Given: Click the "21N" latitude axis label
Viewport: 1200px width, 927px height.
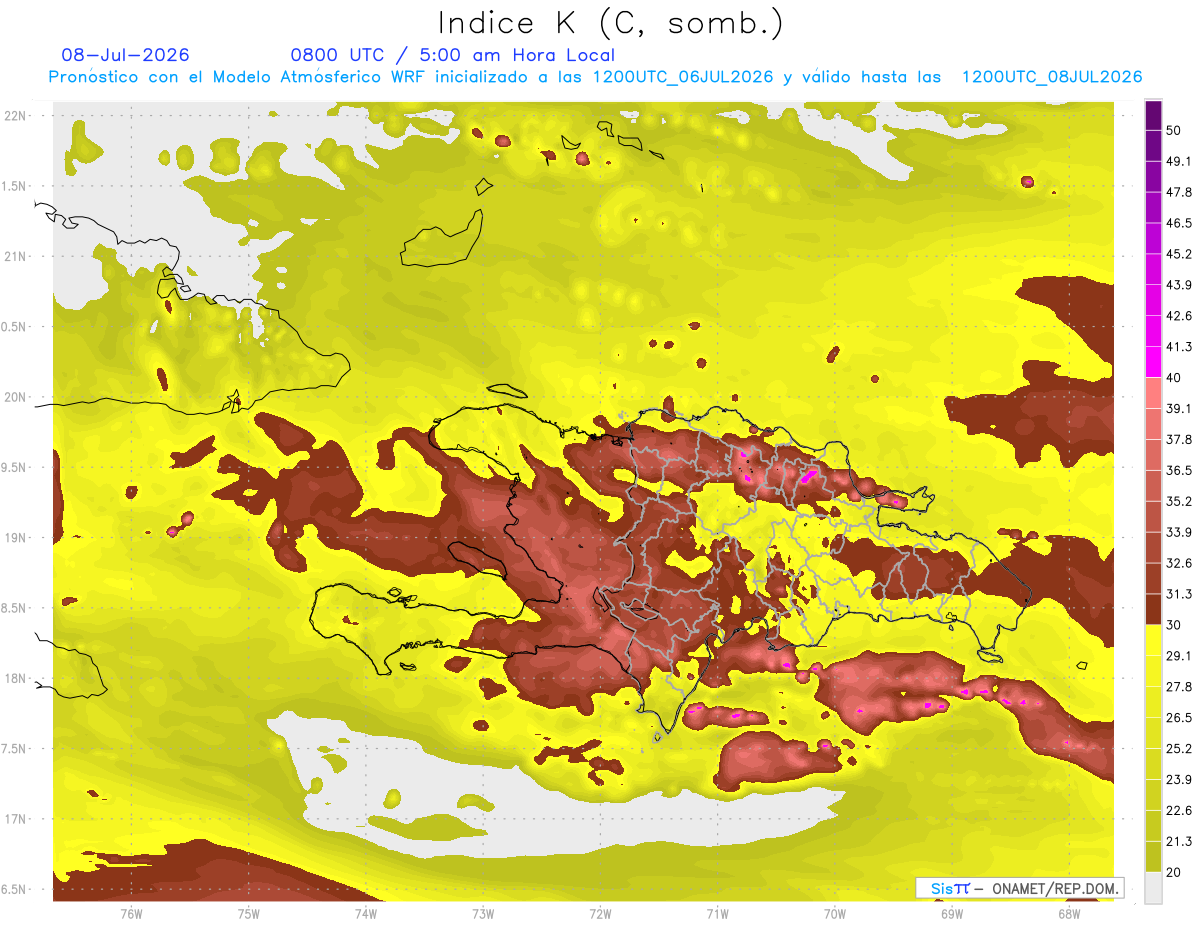Looking at the screenshot, I should (17, 256).
